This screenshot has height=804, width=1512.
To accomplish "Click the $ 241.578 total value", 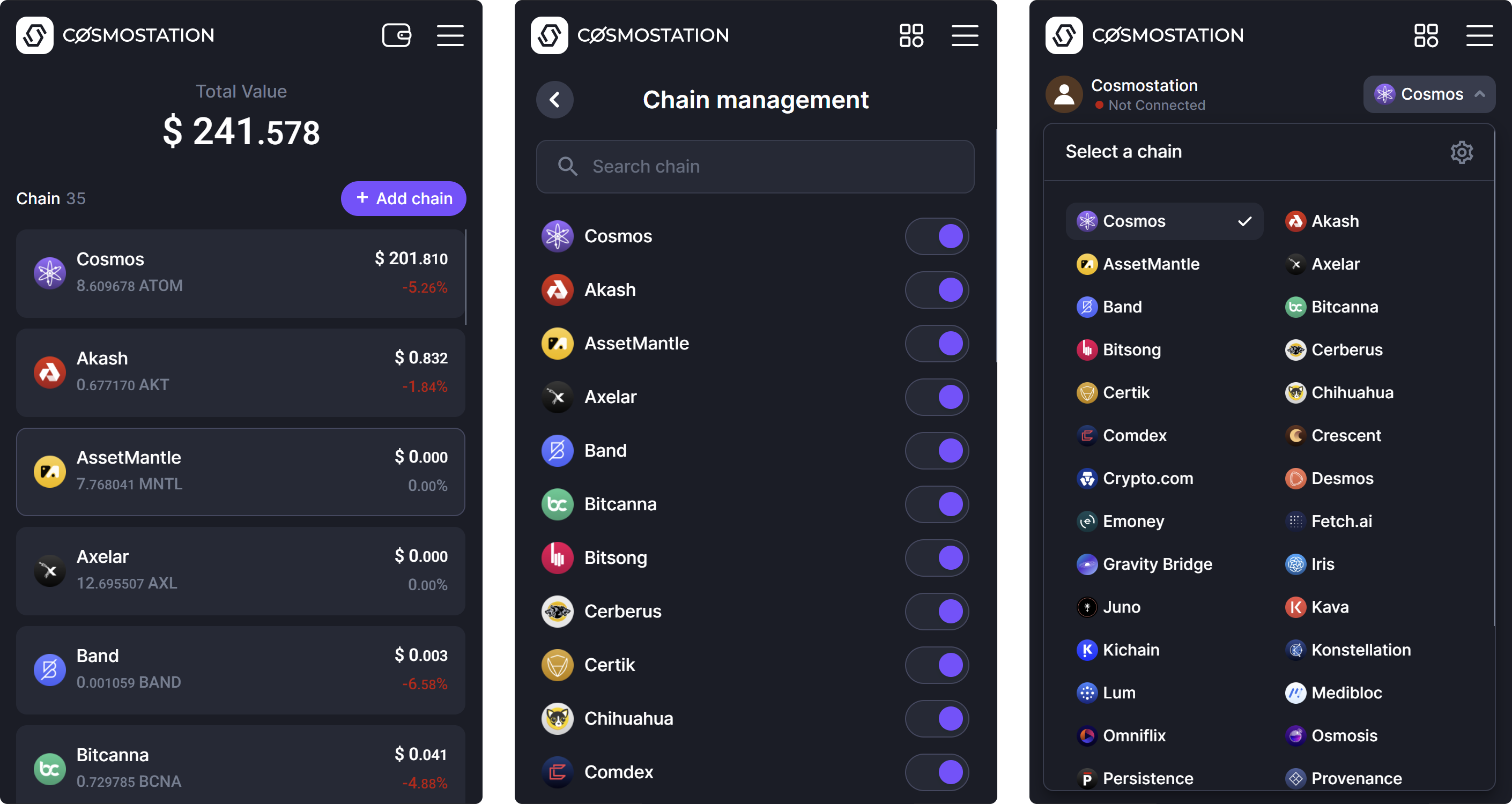I will pyautogui.click(x=241, y=131).
